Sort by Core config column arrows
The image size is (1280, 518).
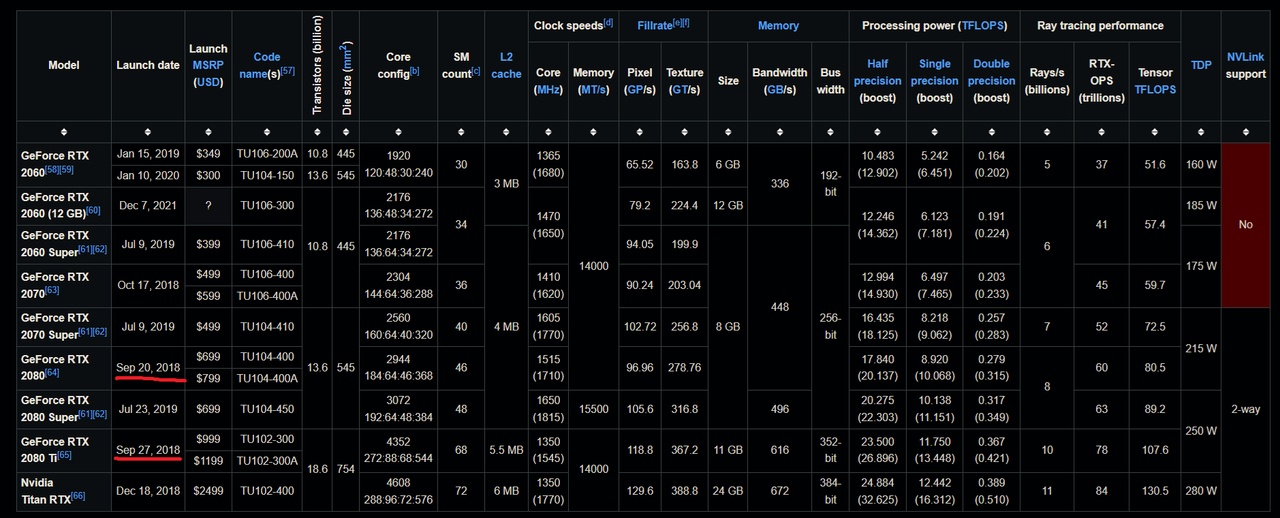point(398,132)
